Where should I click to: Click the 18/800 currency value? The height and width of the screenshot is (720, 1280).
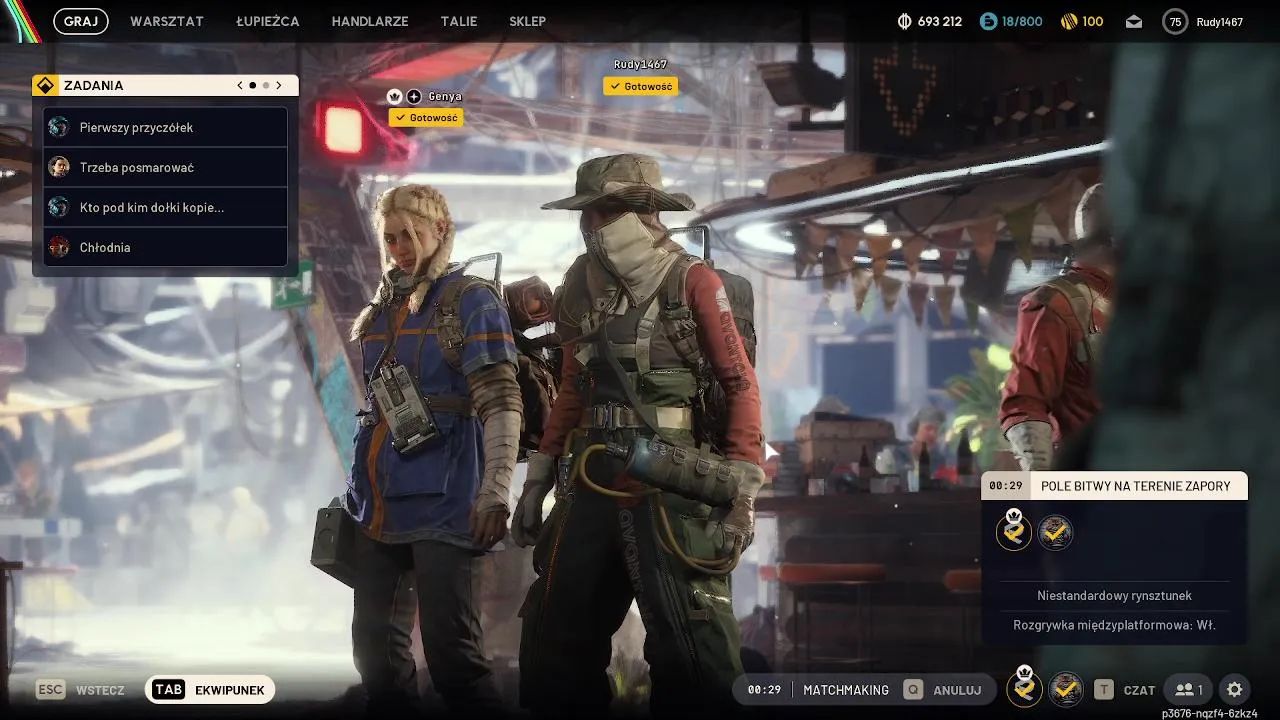1022,21
